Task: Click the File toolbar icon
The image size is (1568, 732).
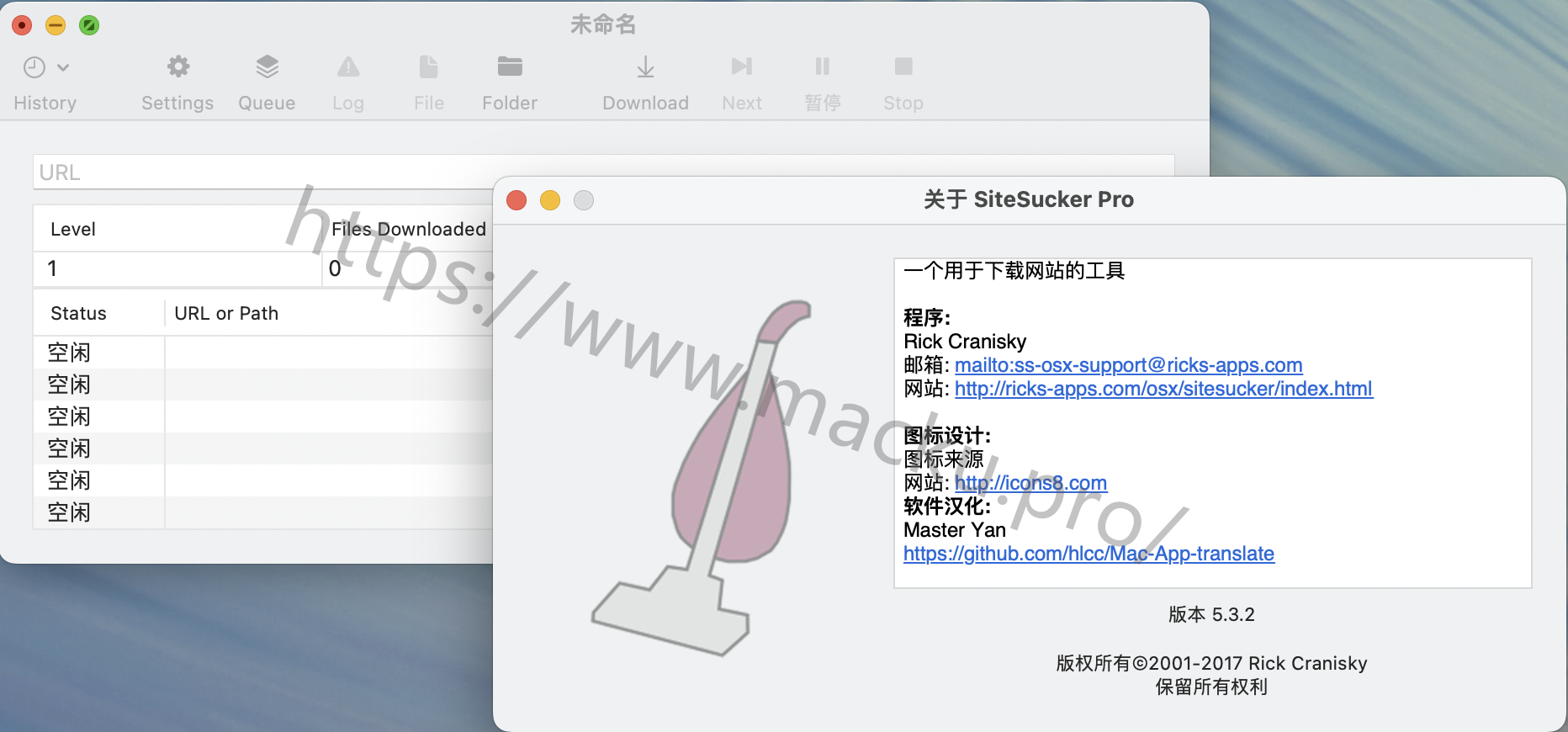Action: point(429,66)
